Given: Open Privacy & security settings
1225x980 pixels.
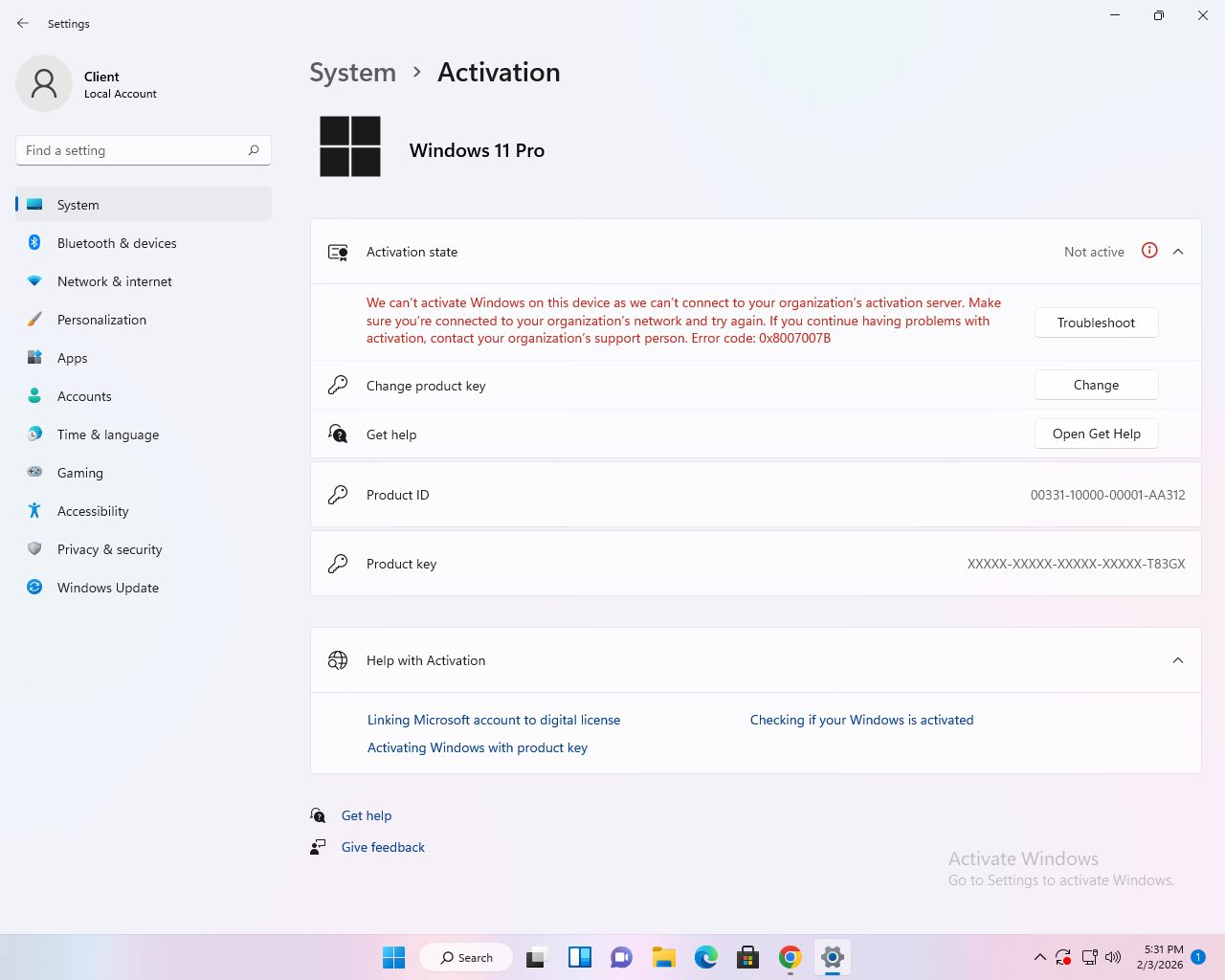Looking at the screenshot, I should (144, 549).
